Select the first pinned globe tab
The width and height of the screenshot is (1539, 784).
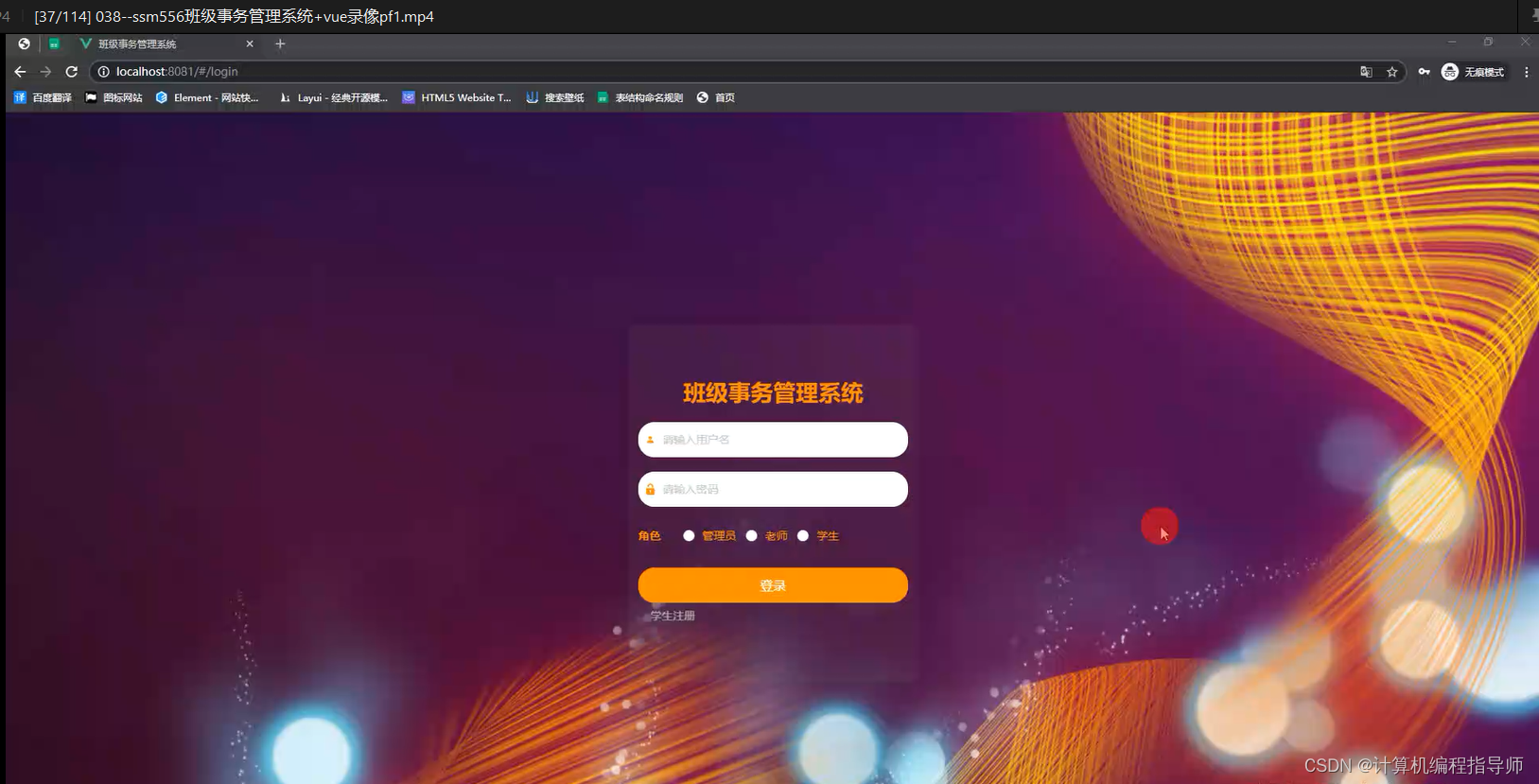[x=25, y=44]
